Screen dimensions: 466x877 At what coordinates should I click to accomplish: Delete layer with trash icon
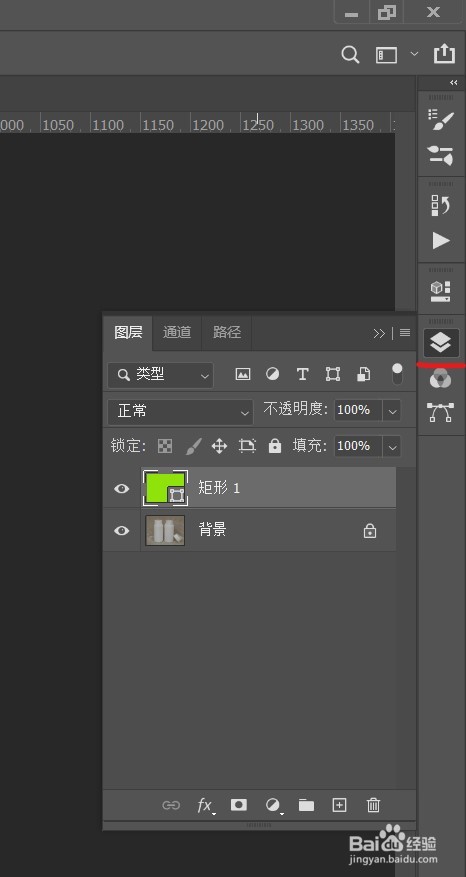click(x=373, y=805)
